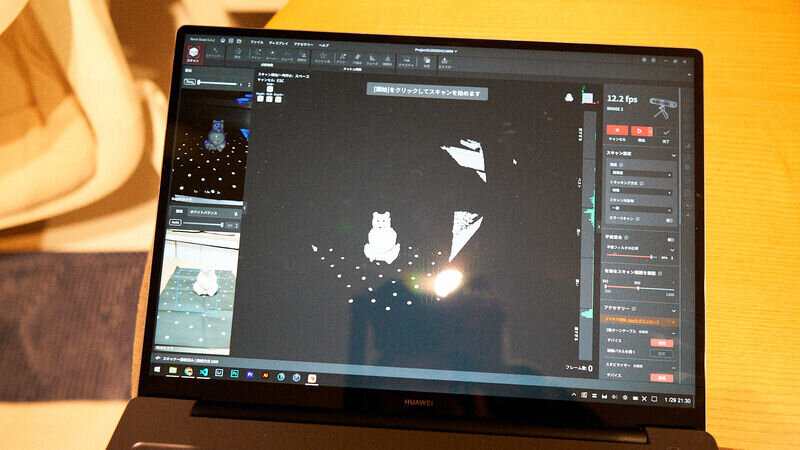Screen dimensions: 800x450
Task: Click the depth camera preview image
Action: tap(212, 146)
